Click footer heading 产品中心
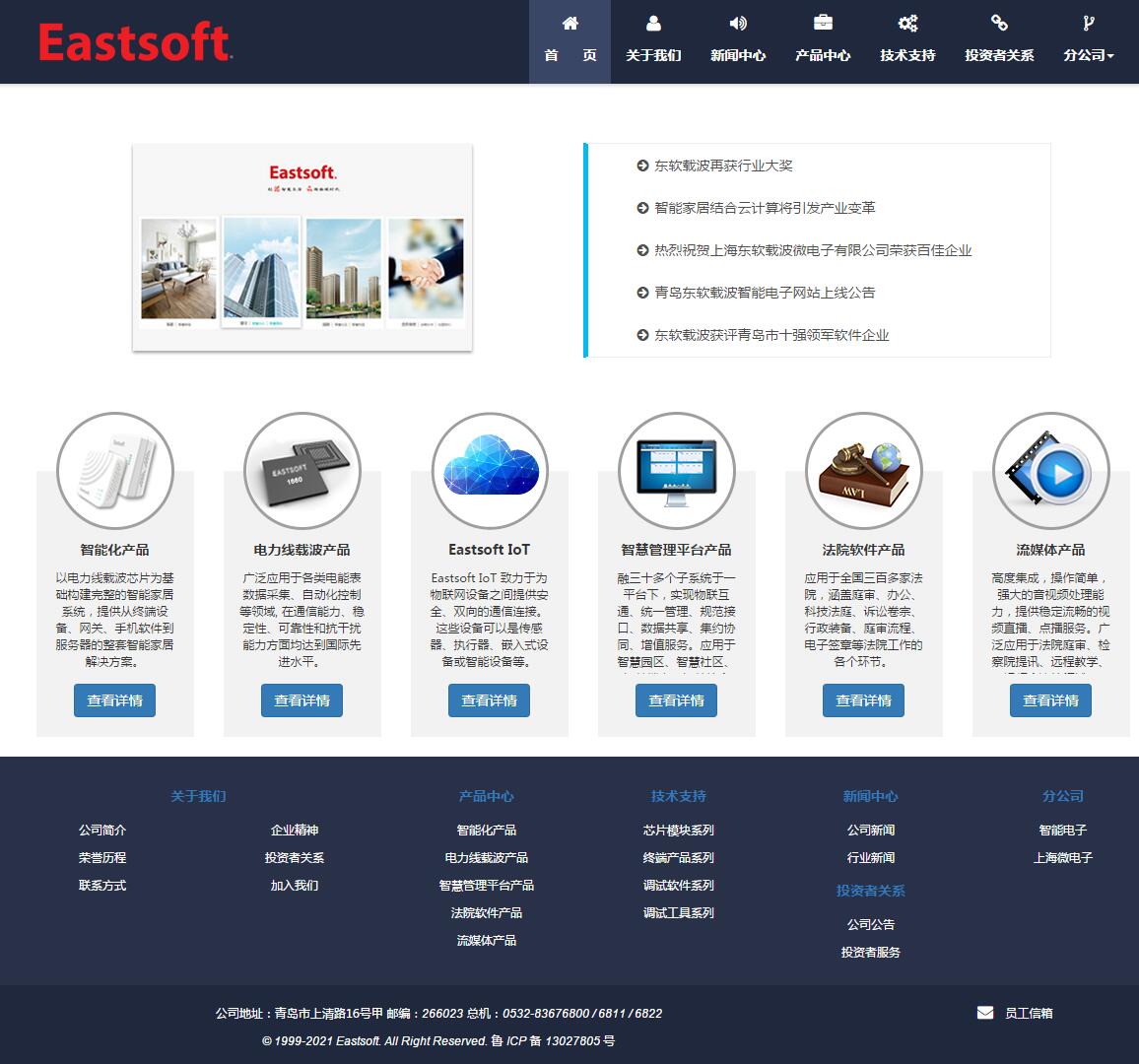1139x1064 pixels. (487, 796)
